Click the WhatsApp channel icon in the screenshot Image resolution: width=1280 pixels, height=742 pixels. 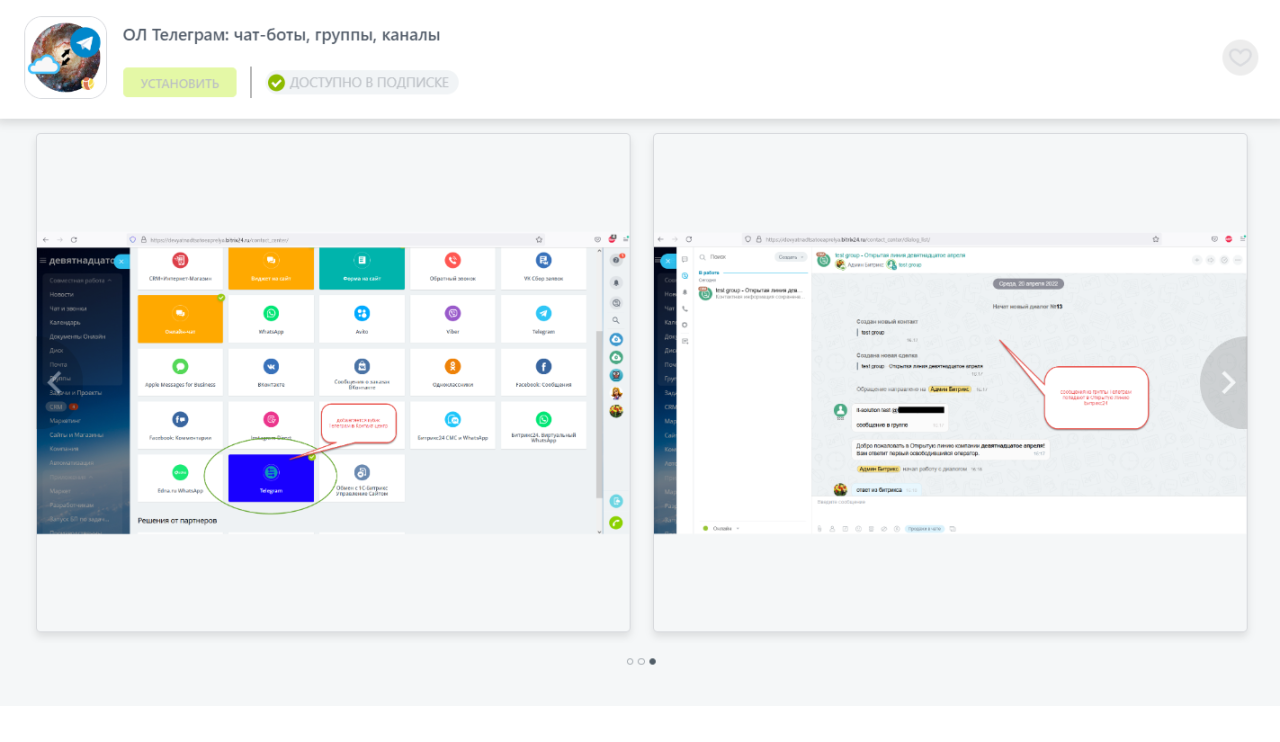pos(271,314)
